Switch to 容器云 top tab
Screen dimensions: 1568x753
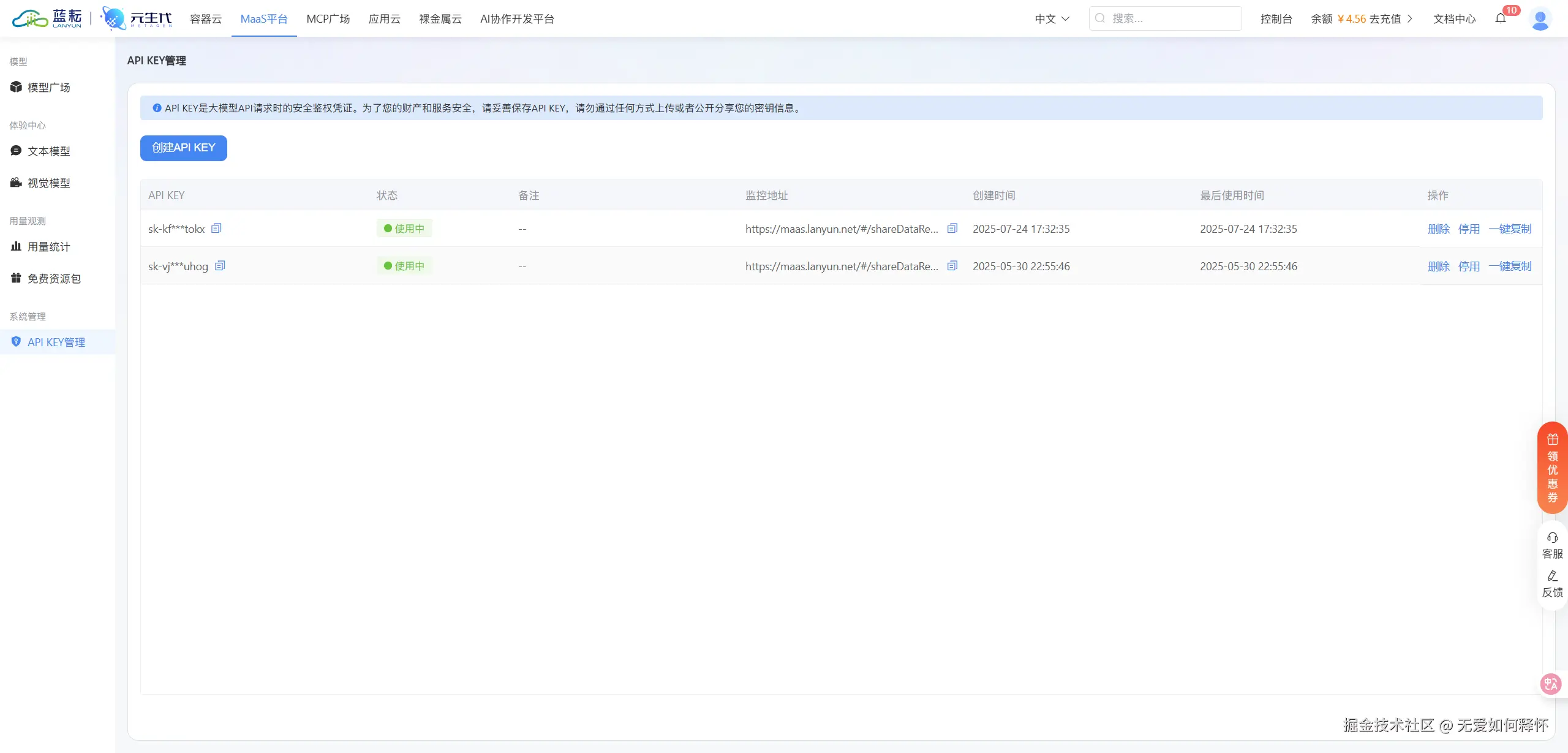206,19
